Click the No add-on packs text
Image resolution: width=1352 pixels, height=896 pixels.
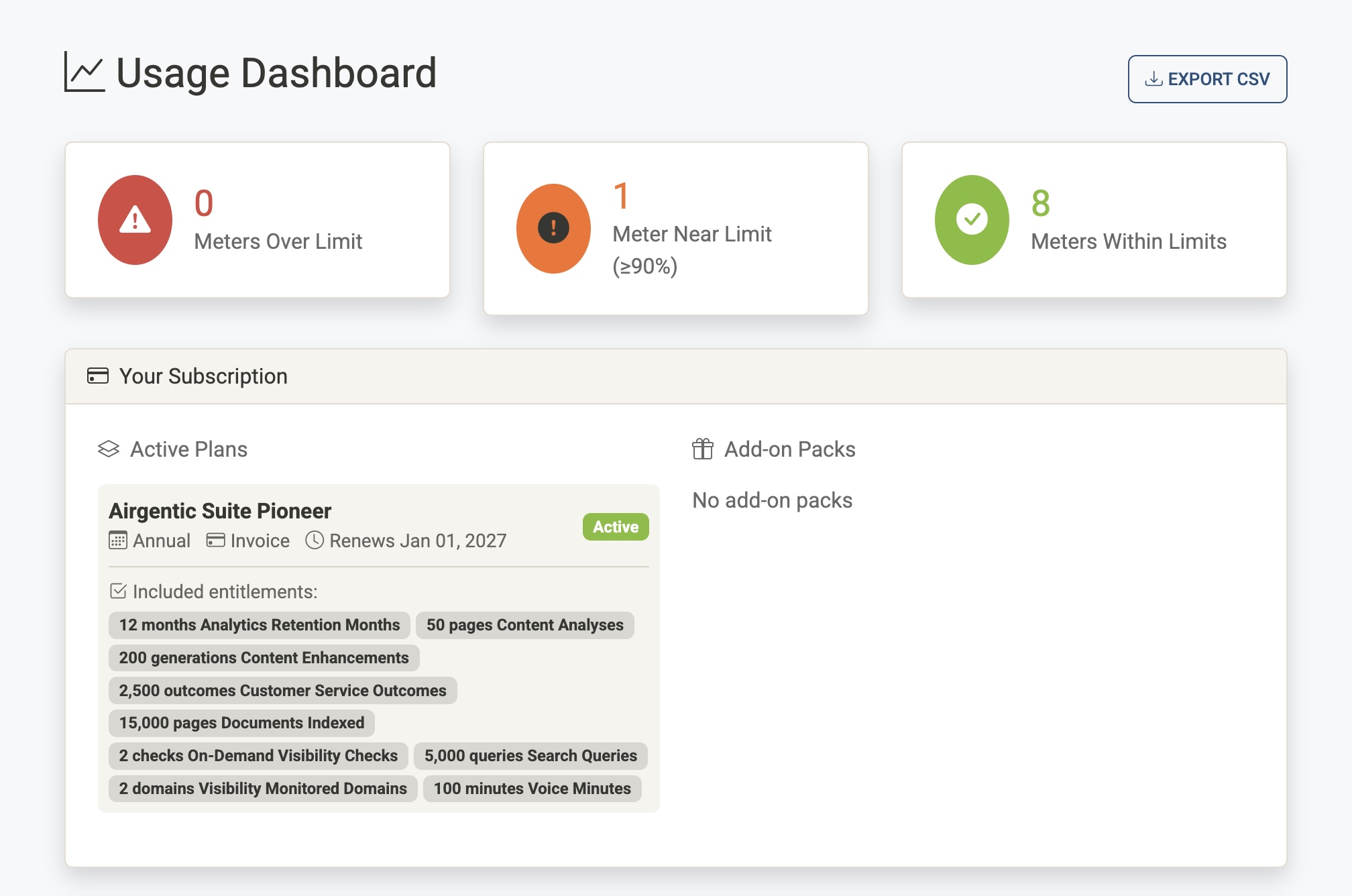[x=773, y=500]
